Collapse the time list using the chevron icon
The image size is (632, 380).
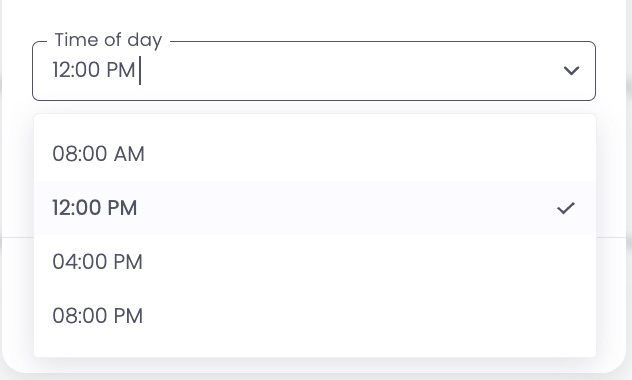tap(571, 71)
